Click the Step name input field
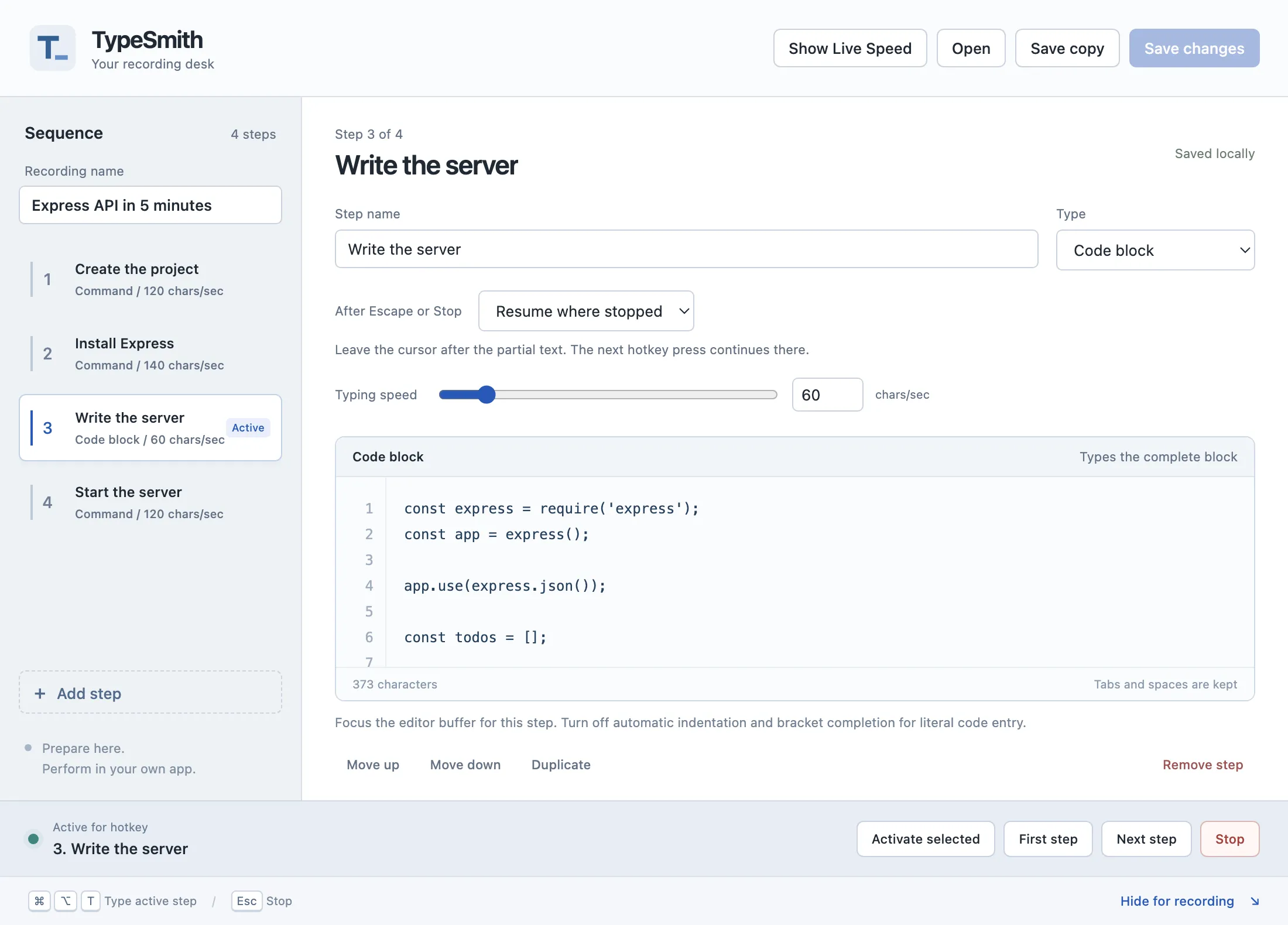This screenshot has width=1288, height=925. (x=686, y=249)
